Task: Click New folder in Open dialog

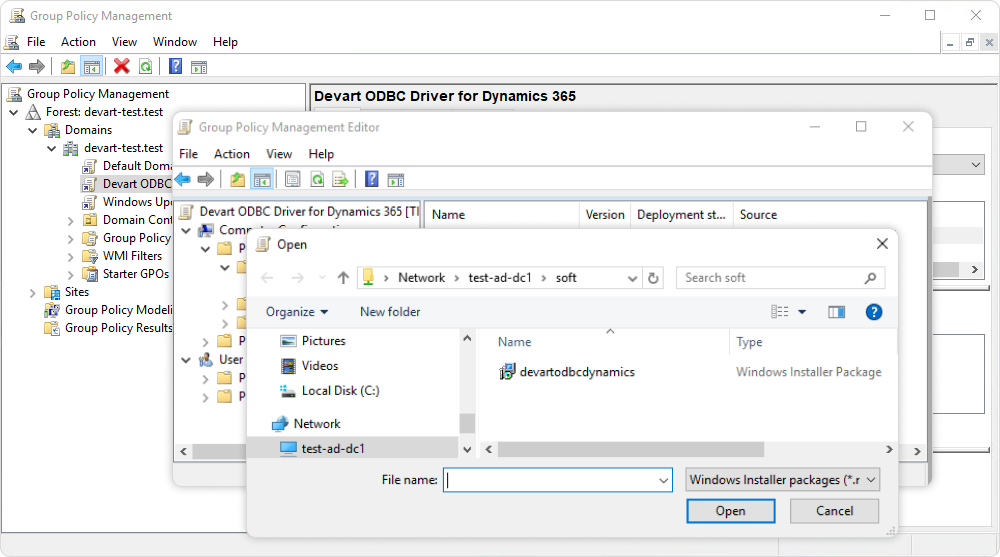Action: tap(390, 311)
